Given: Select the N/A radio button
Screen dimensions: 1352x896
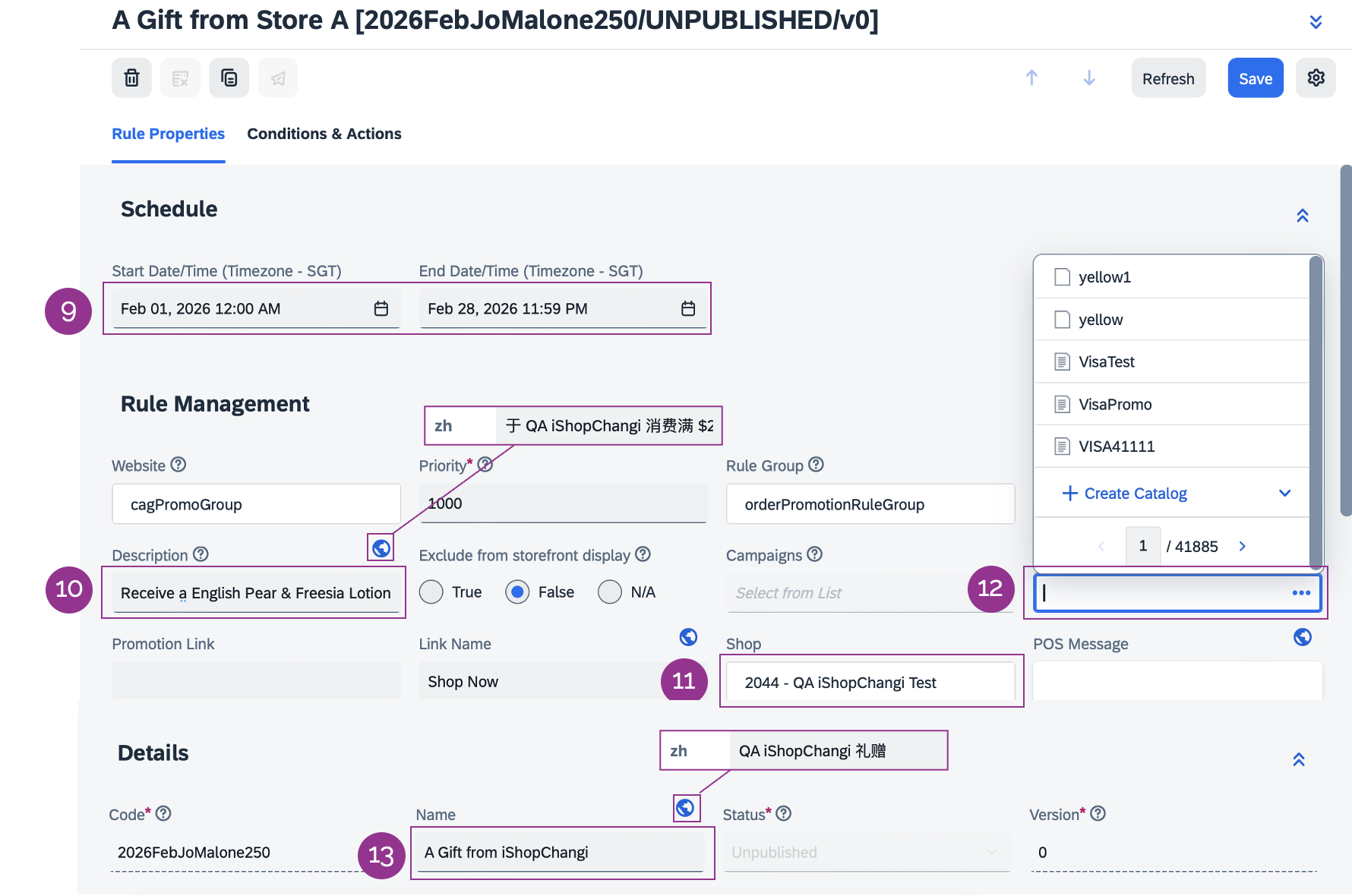Looking at the screenshot, I should coord(610,592).
